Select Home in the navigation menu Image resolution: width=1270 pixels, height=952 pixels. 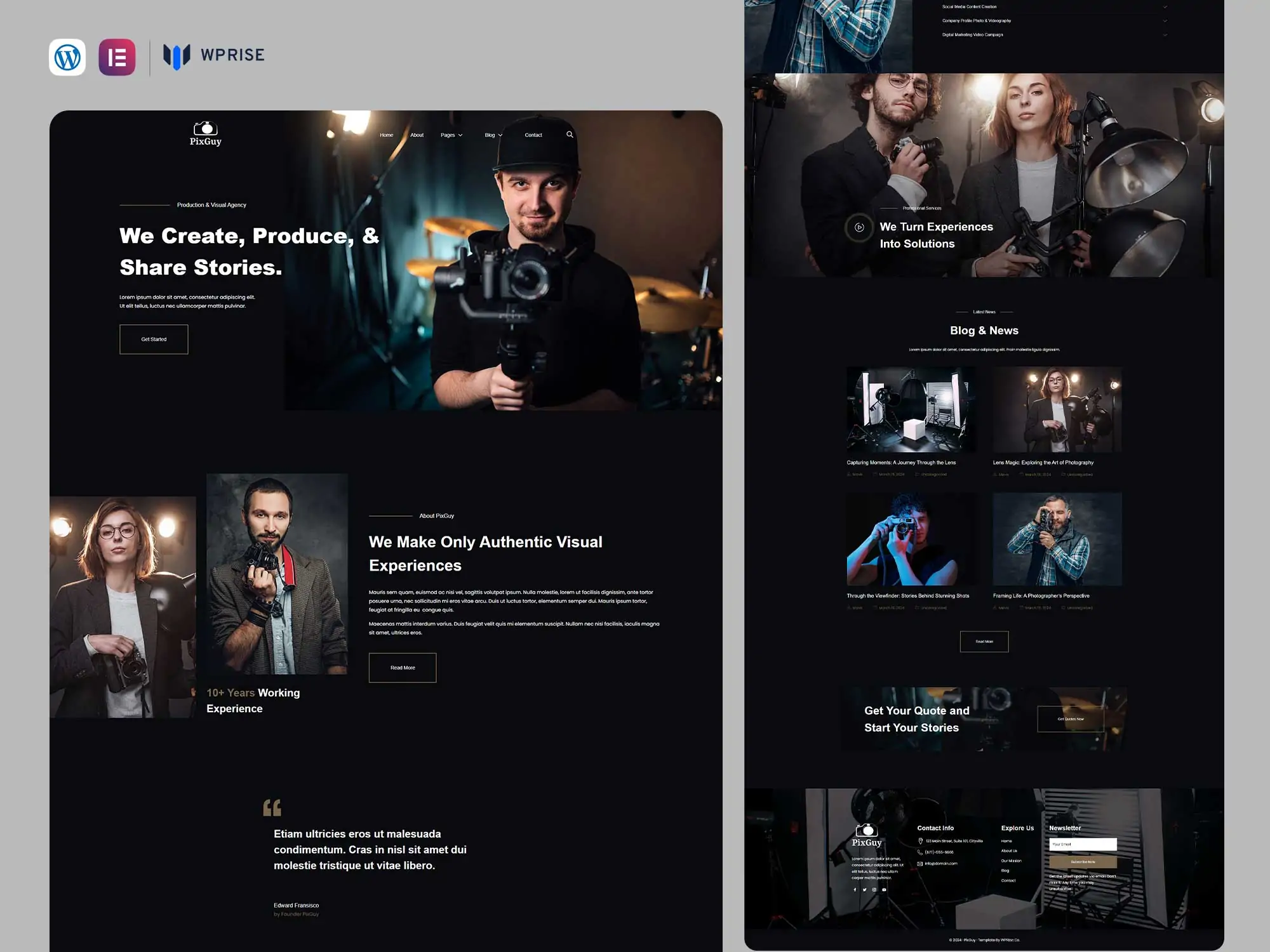(386, 135)
